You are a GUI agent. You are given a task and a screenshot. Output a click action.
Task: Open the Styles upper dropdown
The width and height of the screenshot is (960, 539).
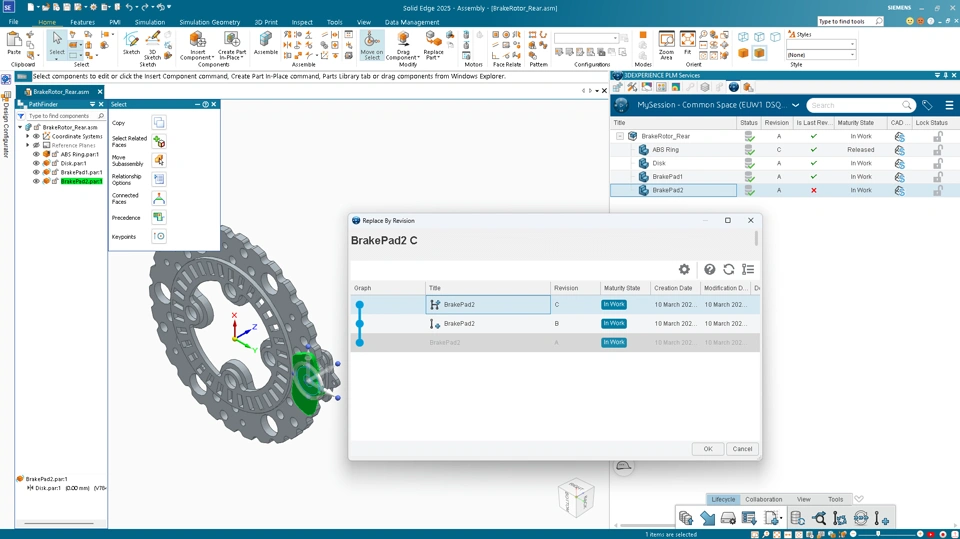(x=820, y=45)
